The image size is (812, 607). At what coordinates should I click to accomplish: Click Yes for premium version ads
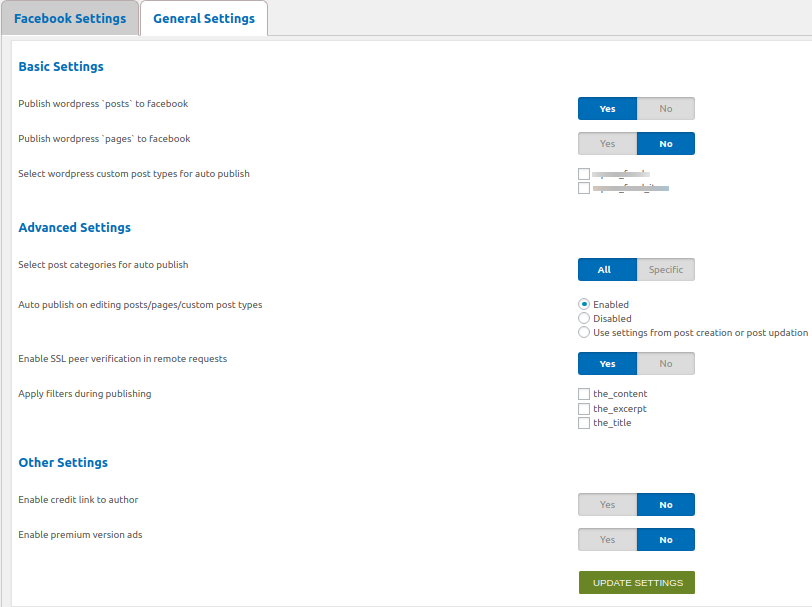tap(607, 540)
